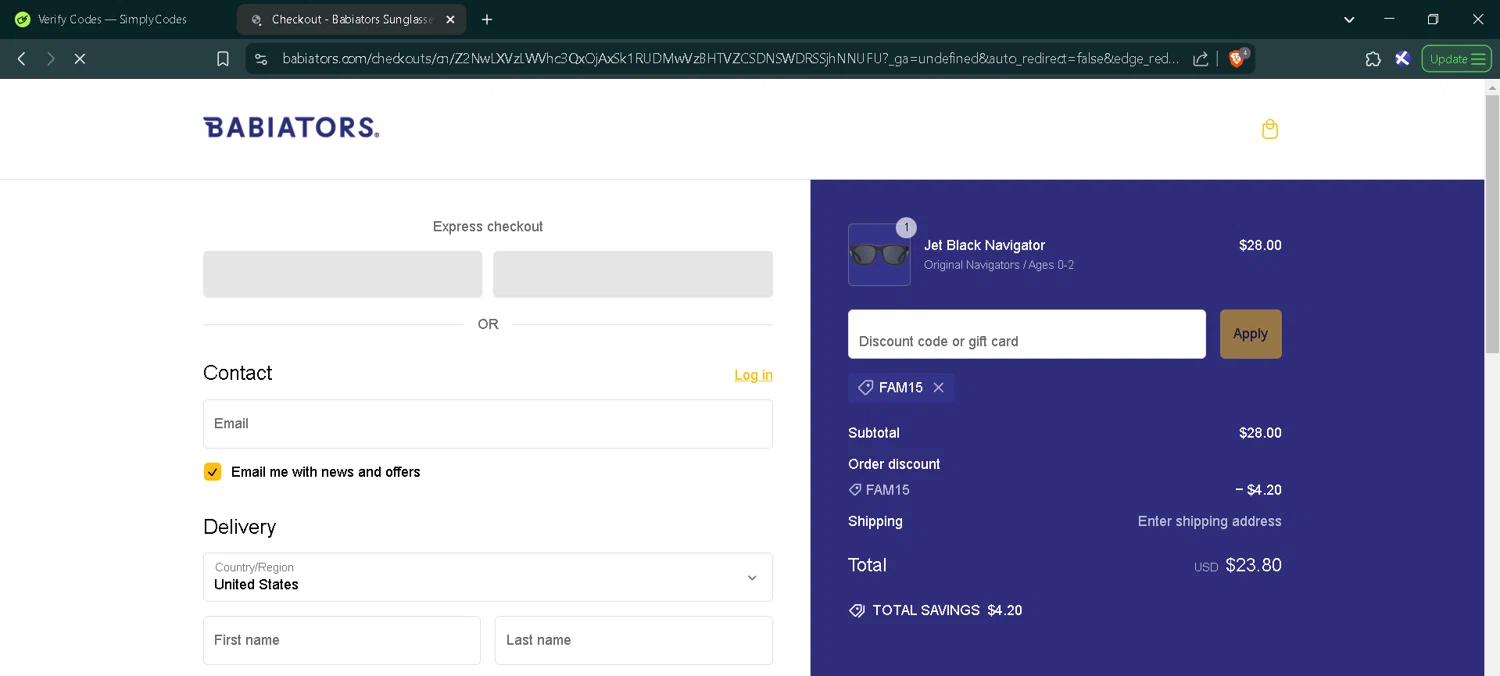Click the − $4.20 order discount amount
Screen dimensions: 1500x676
(1258, 490)
